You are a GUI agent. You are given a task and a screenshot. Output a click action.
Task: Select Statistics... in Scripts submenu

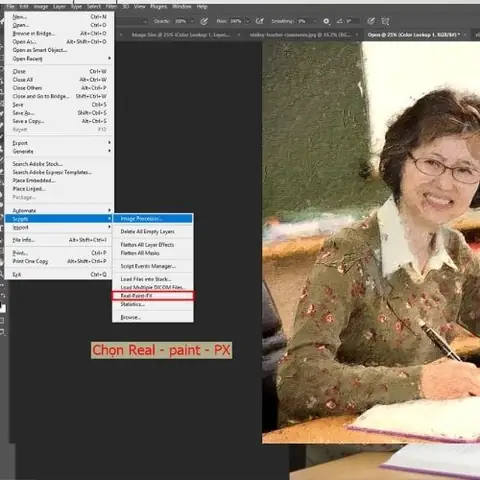153,304
